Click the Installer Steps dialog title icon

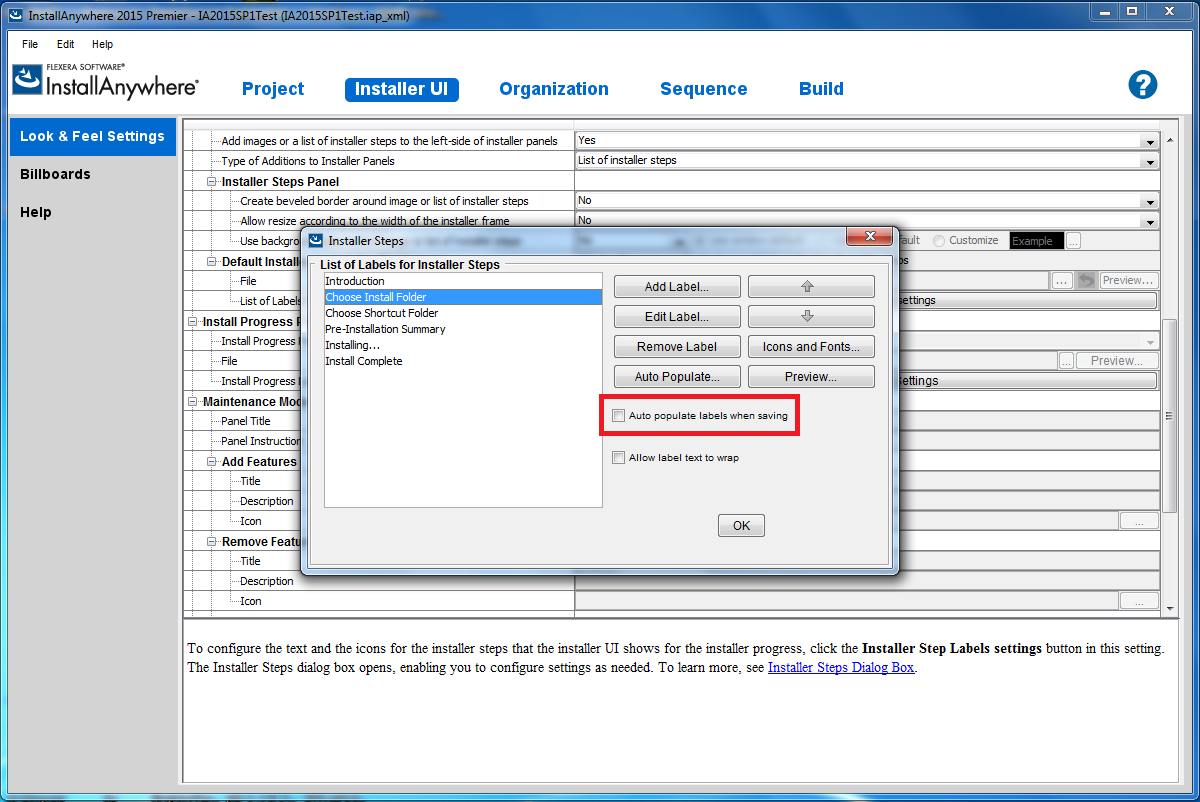pyautogui.click(x=316, y=240)
